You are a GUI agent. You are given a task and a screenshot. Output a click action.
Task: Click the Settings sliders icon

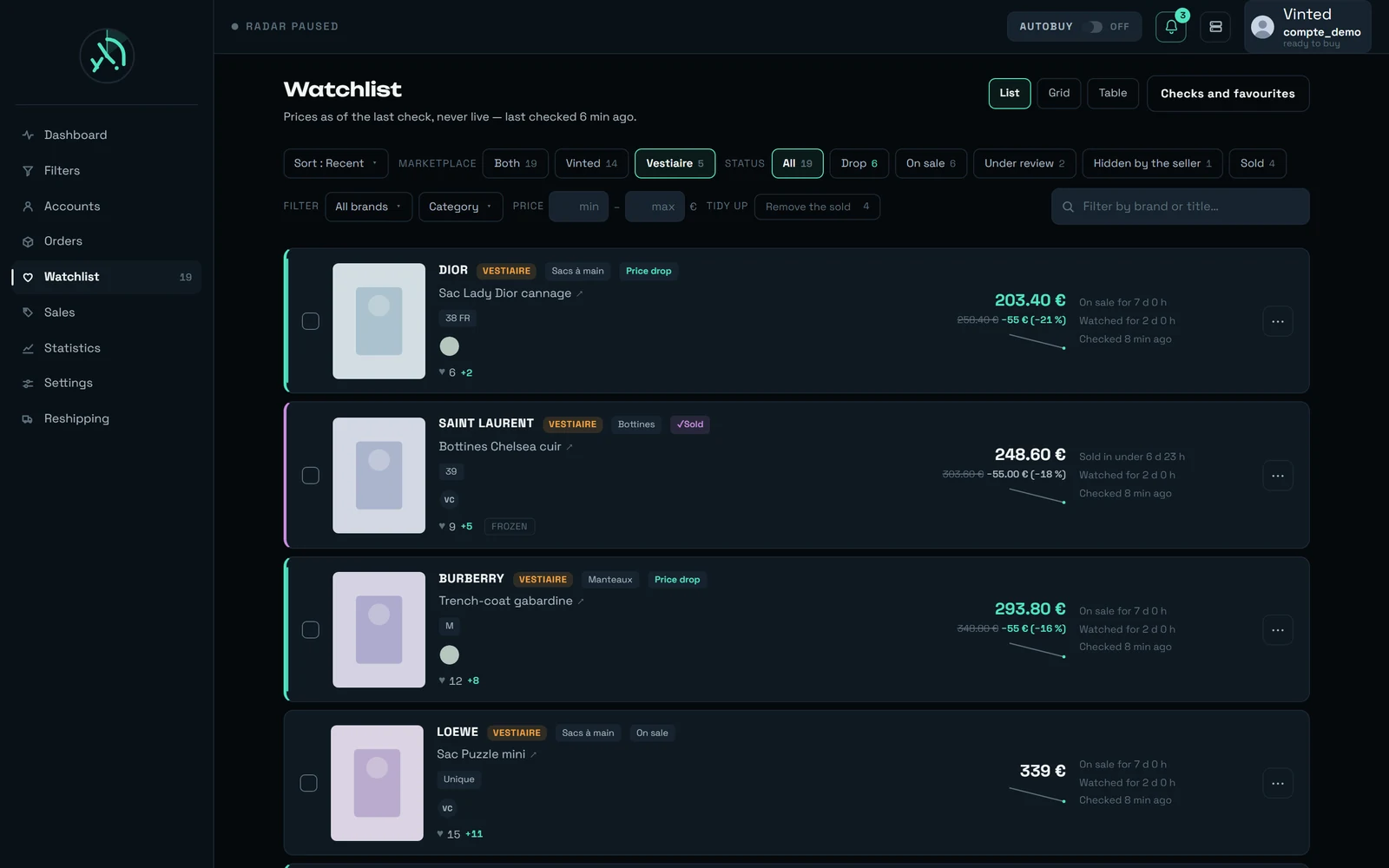28,383
